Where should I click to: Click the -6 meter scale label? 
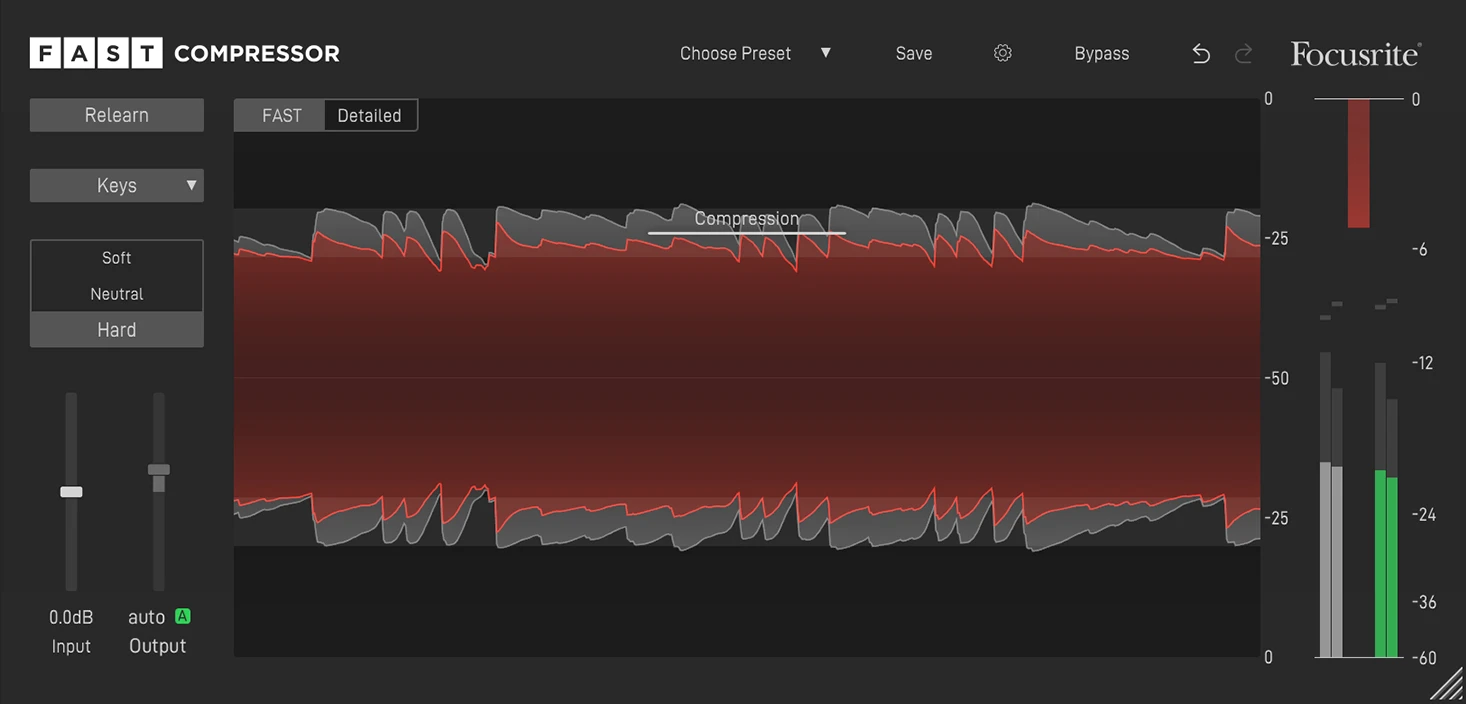[1419, 250]
